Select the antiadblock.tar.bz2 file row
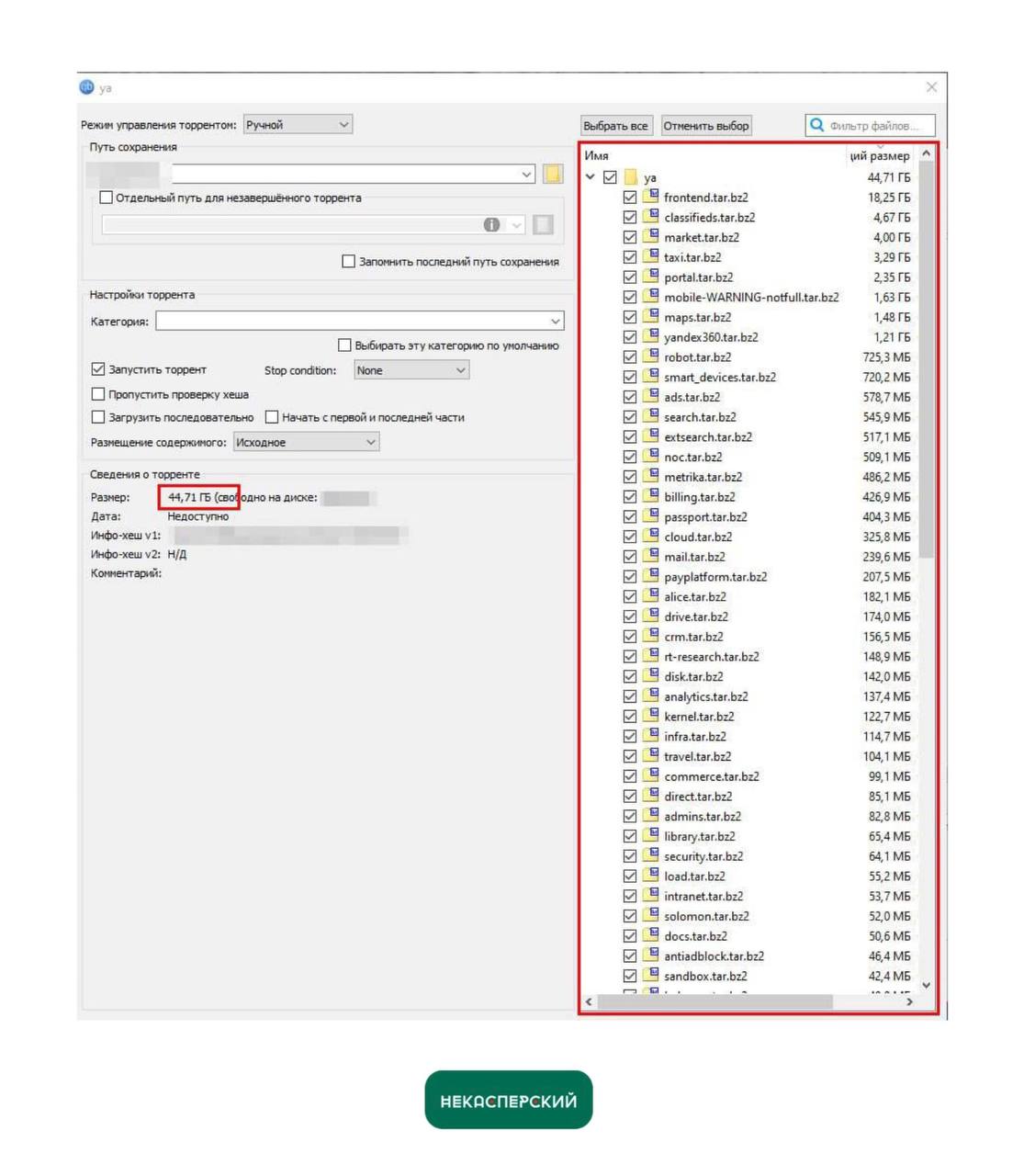Screen dimensions: 1024x1176 click(x=749, y=955)
